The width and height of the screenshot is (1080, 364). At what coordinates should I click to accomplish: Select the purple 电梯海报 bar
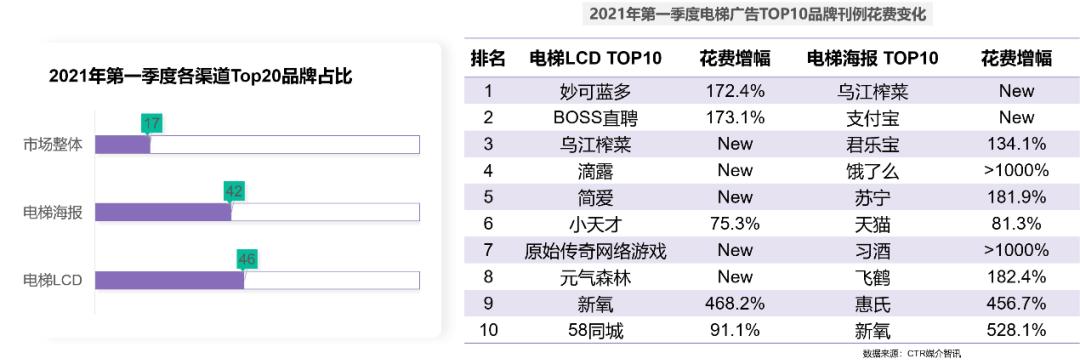tap(163, 212)
